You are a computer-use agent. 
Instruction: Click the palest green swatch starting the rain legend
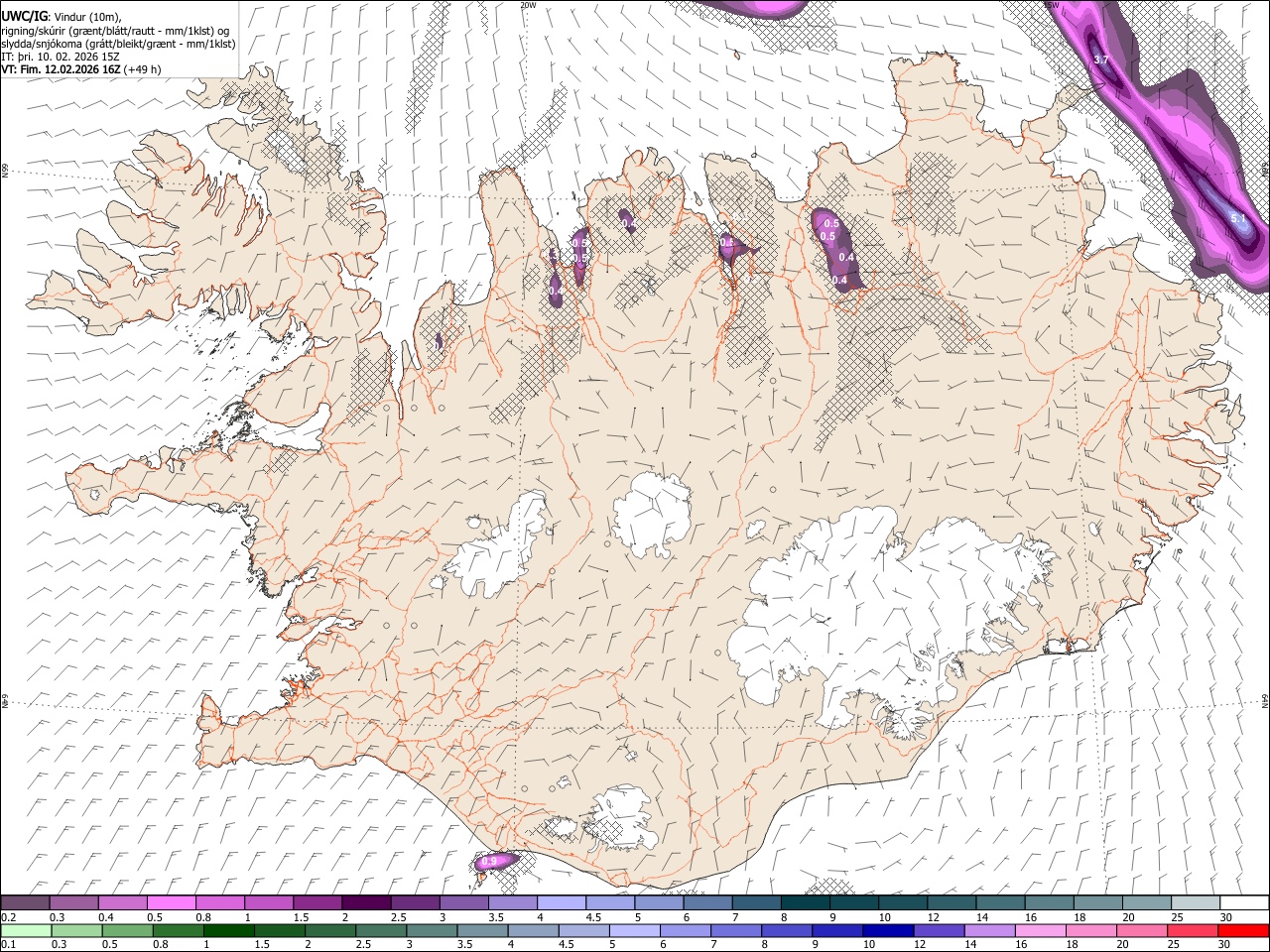(x=26, y=930)
